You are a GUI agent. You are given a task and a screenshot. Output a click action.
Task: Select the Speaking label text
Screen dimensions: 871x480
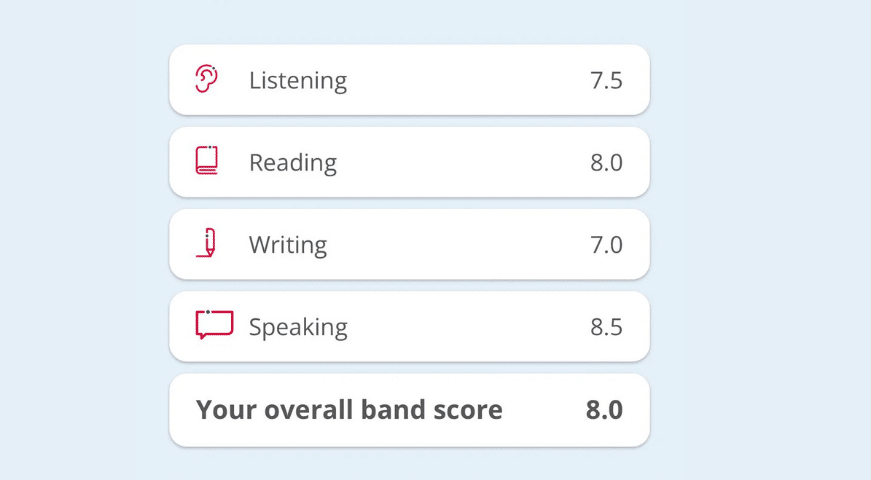[298, 327]
